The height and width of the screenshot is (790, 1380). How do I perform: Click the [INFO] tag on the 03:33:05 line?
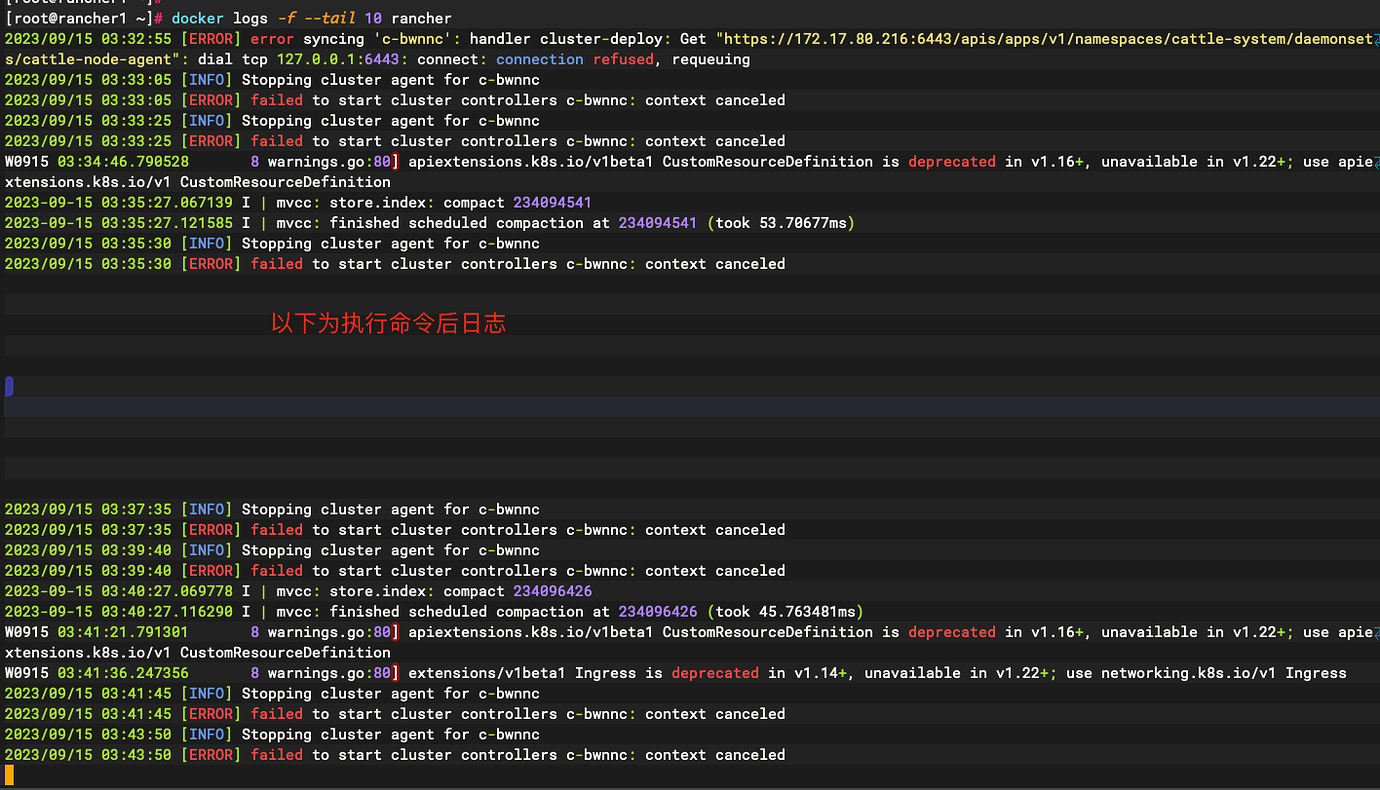coord(207,80)
